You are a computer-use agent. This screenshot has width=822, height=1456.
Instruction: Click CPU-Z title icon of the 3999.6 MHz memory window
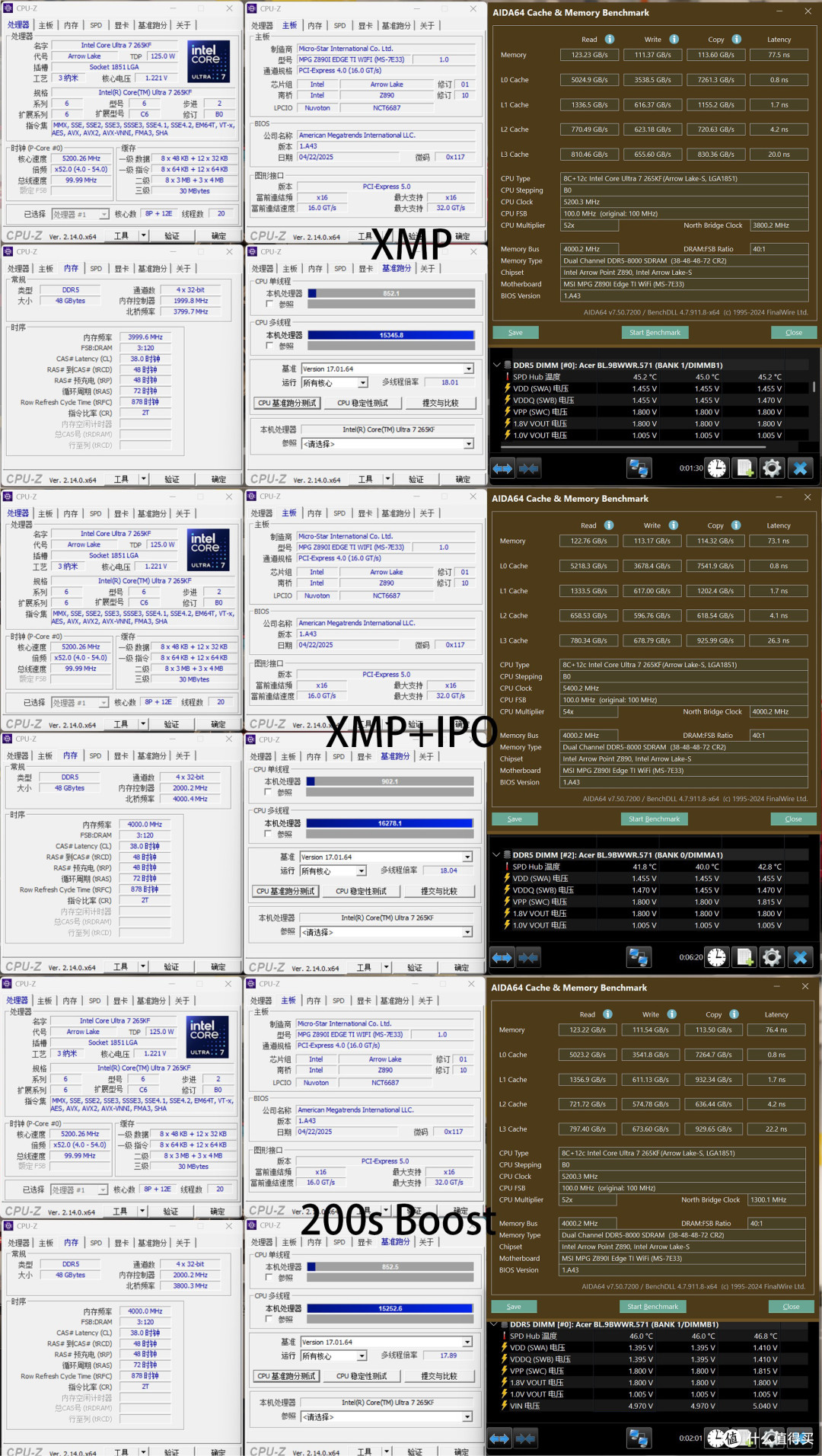coord(8,251)
